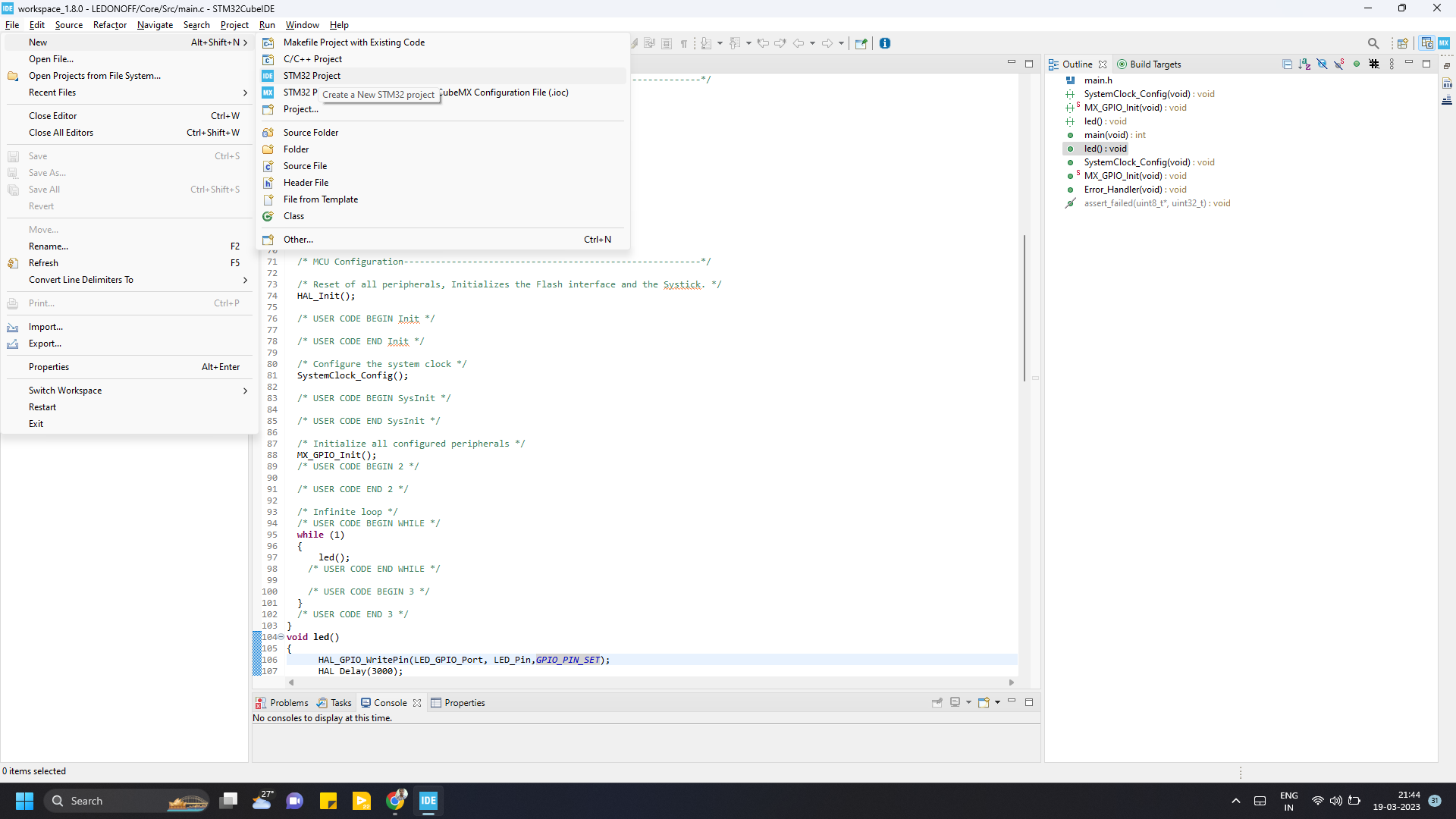Open the Information/Cheat Sheets icon
The width and height of the screenshot is (1456, 819).
click(886, 43)
